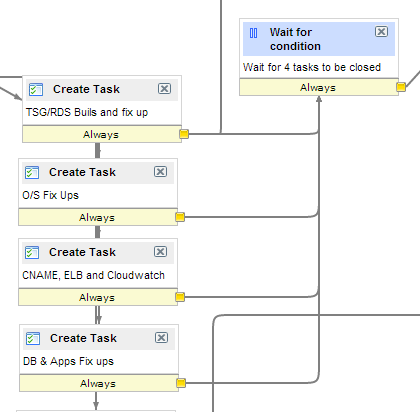Screen dimensions: 420x412
Task: Select the DB & Apps Fix ups description text
Action: pyautogui.click(x=68, y=361)
